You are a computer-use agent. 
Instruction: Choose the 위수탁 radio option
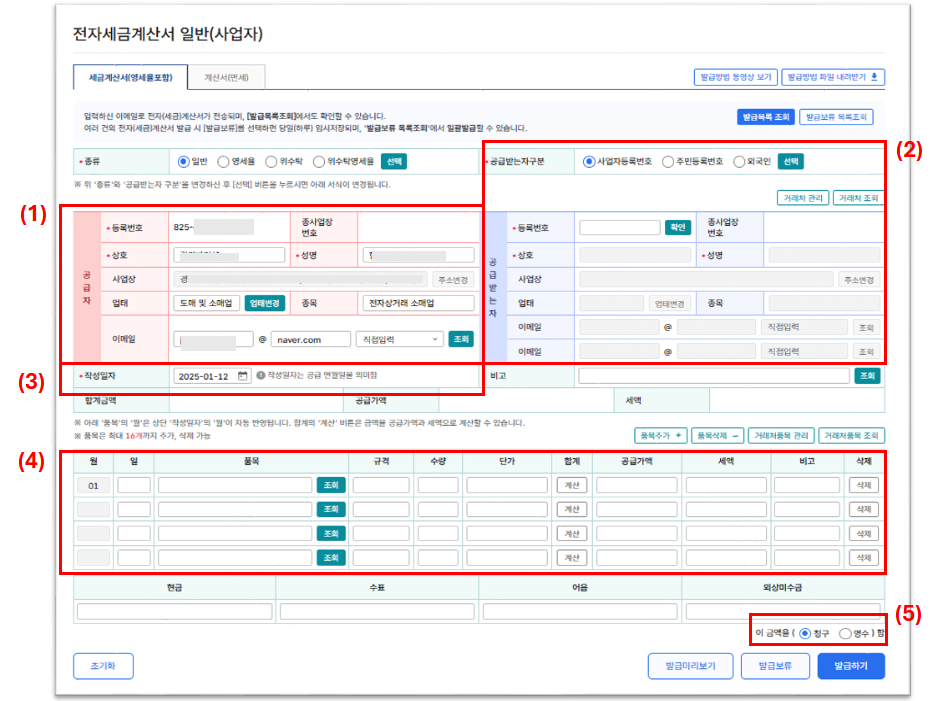(x=271, y=162)
